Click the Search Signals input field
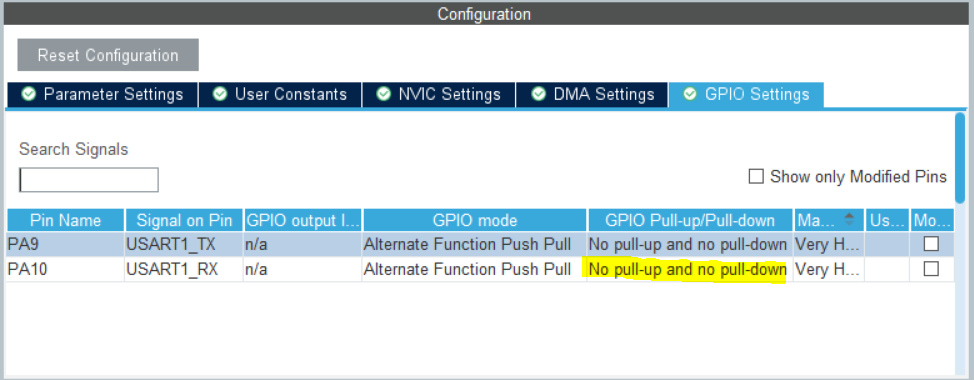The width and height of the screenshot is (974, 380). click(x=89, y=180)
